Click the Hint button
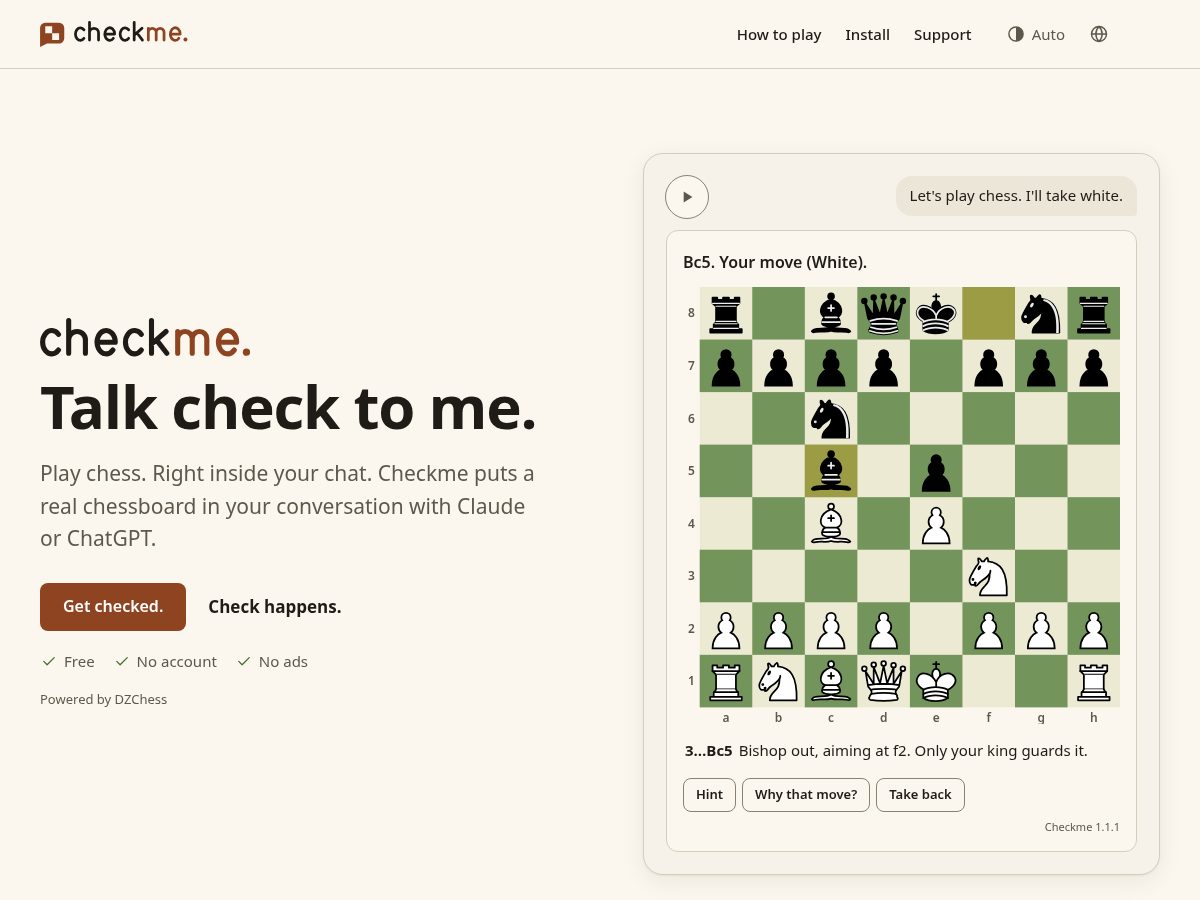The height and width of the screenshot is (900, 1200). (709, 795)
